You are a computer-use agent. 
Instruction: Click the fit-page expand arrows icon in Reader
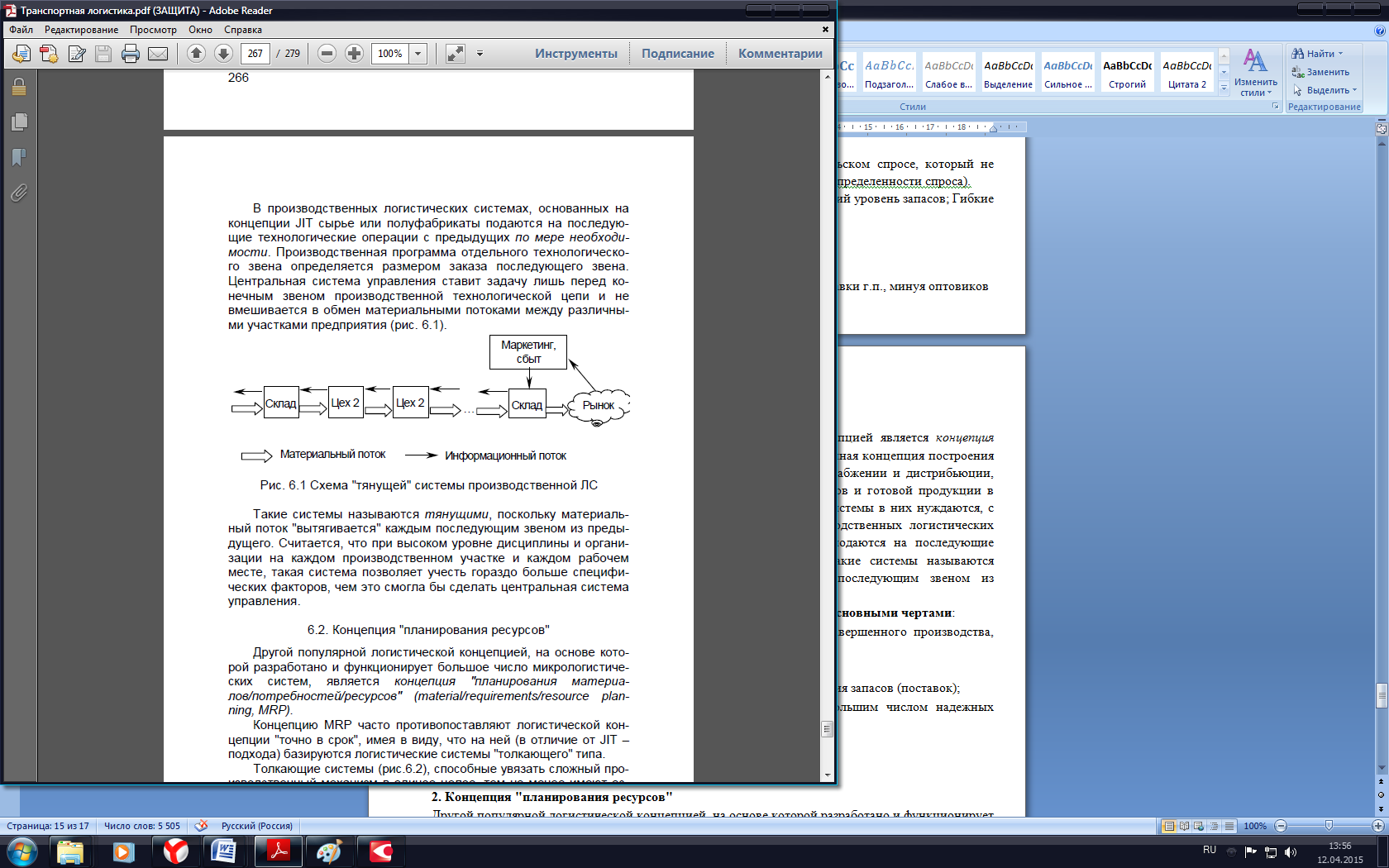[455, 54]
